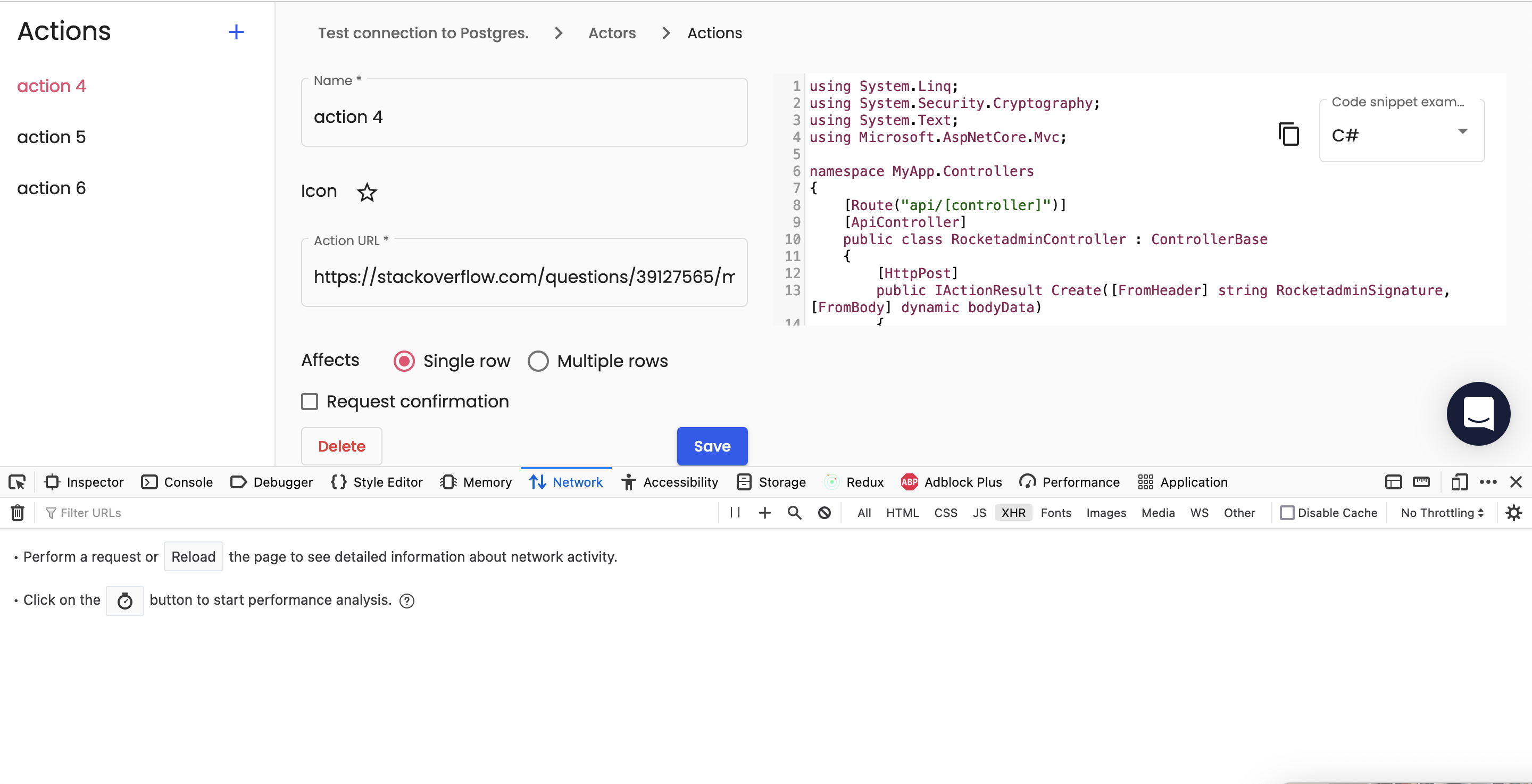Open the DevTools customize menu
The height and width of the screenshot is (784, 1532).
pos(1488,482)
